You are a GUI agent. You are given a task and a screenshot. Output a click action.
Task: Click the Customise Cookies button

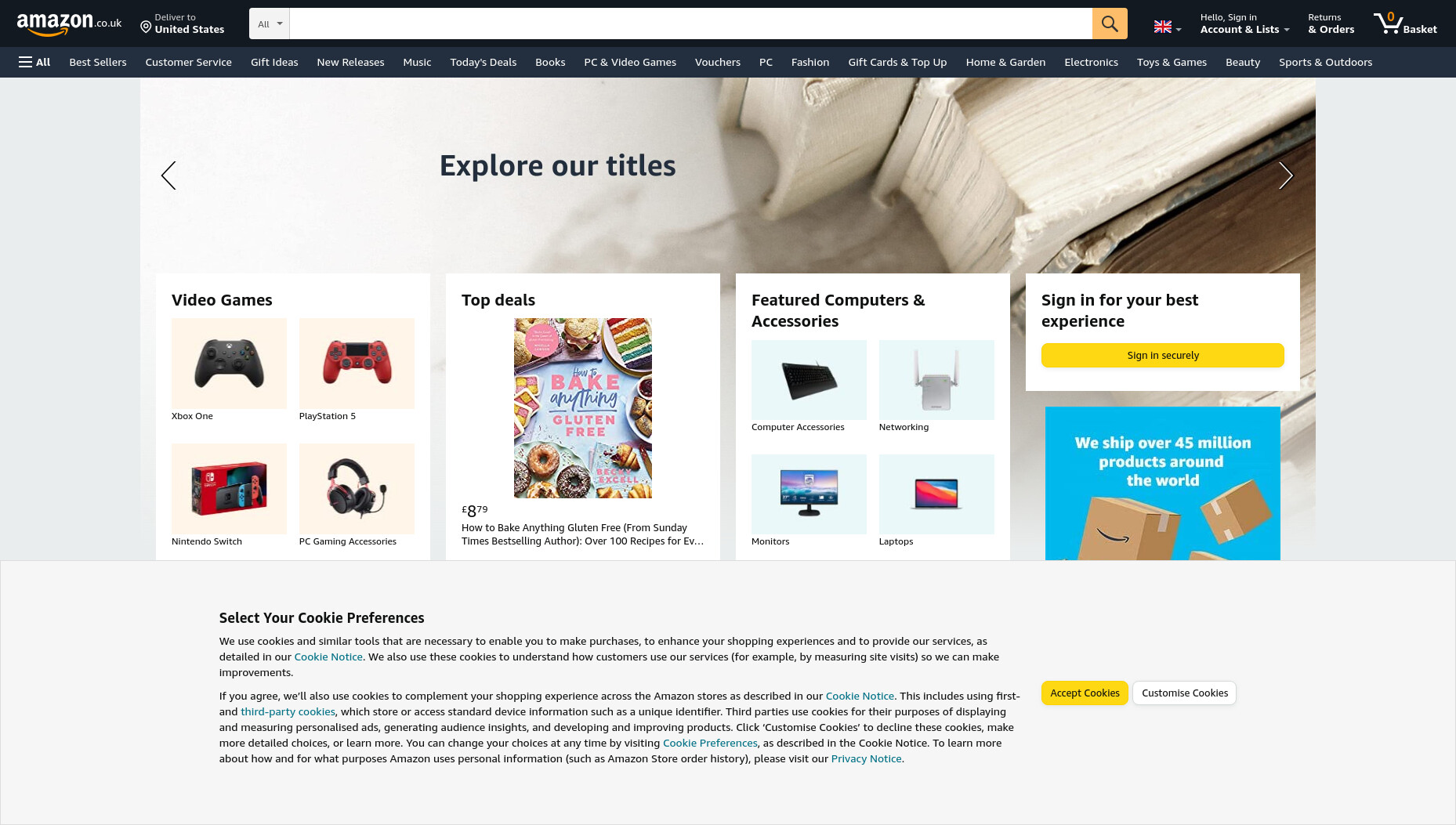click(x=1184, y=693)
